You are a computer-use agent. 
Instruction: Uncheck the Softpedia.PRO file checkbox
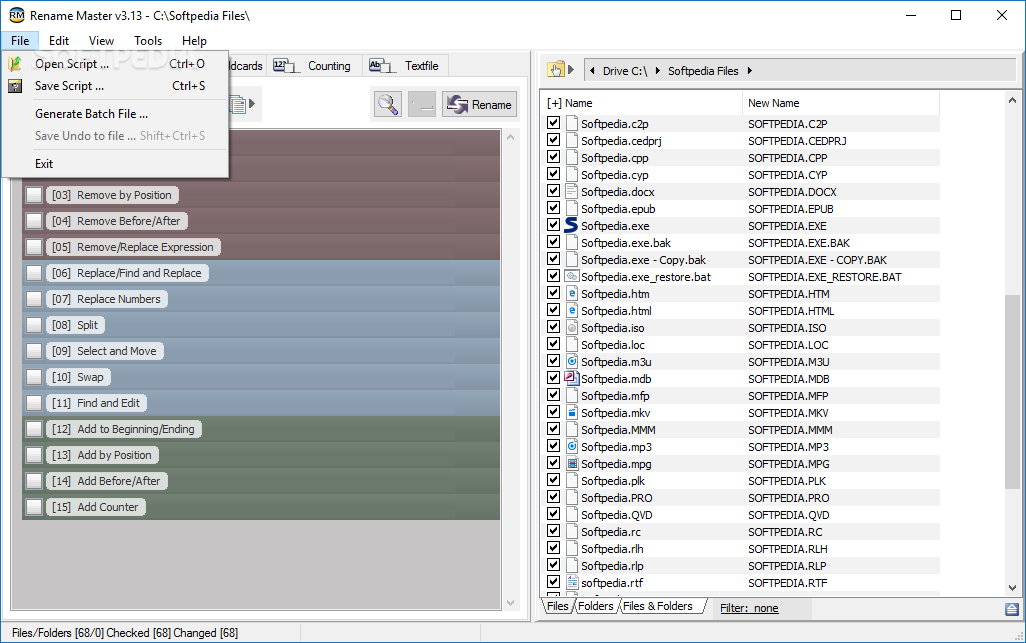coord(554,497)
